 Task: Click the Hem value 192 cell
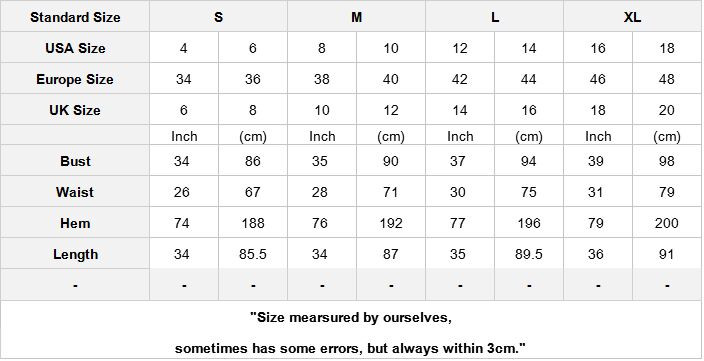point(391,223)
